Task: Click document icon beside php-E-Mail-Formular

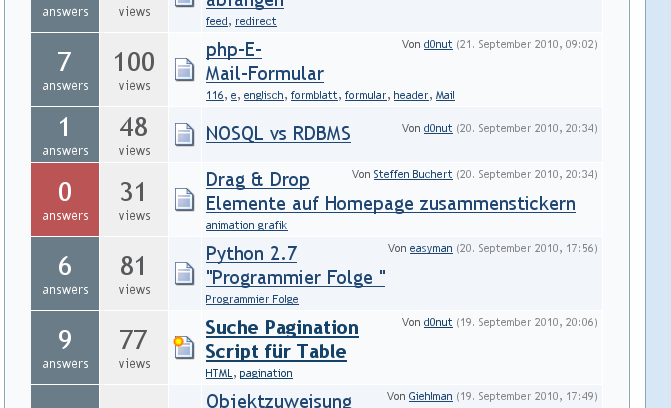Action: click(x=184, y=70)
